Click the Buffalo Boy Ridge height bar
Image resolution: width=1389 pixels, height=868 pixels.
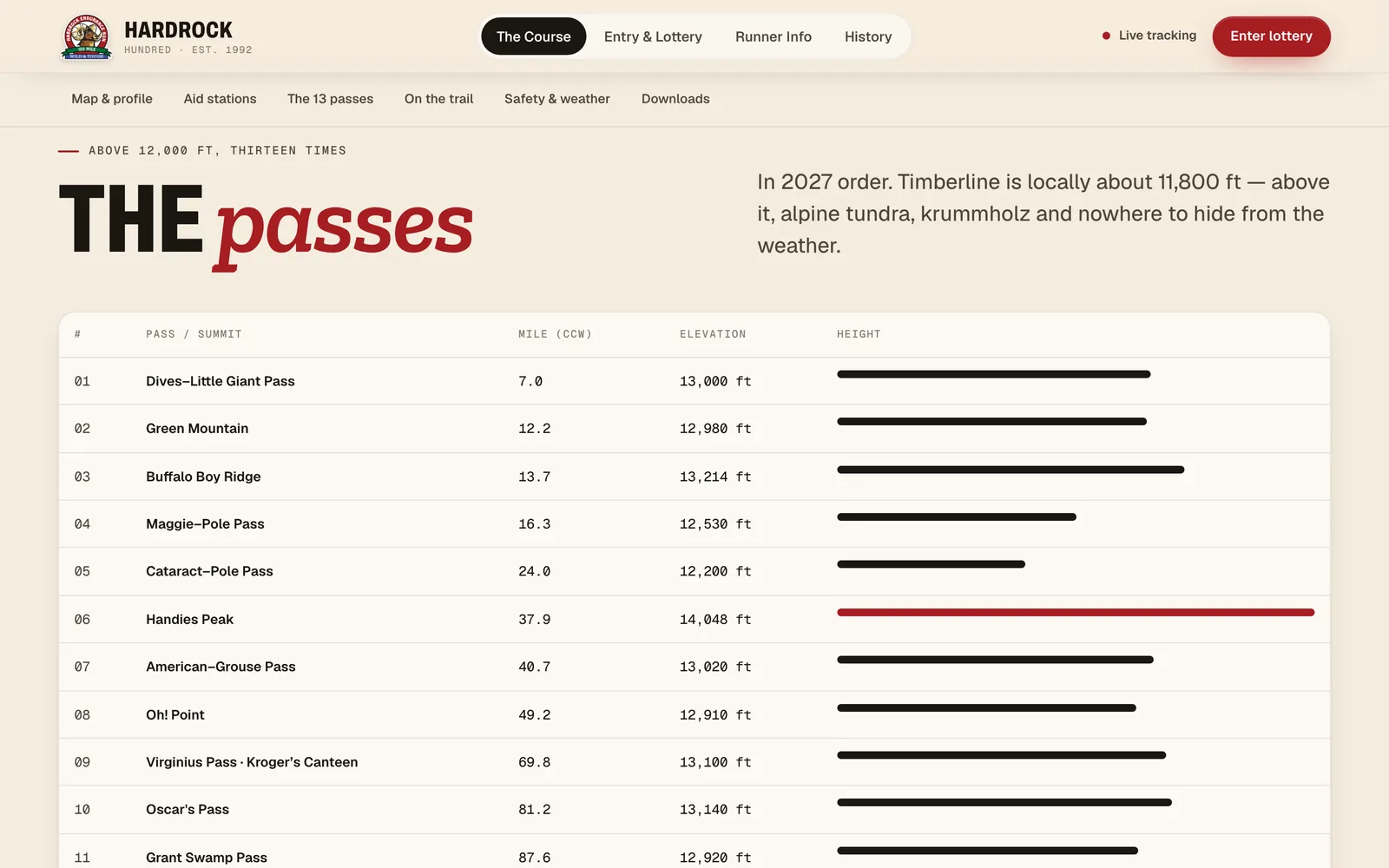click(x=1010, y=470)
